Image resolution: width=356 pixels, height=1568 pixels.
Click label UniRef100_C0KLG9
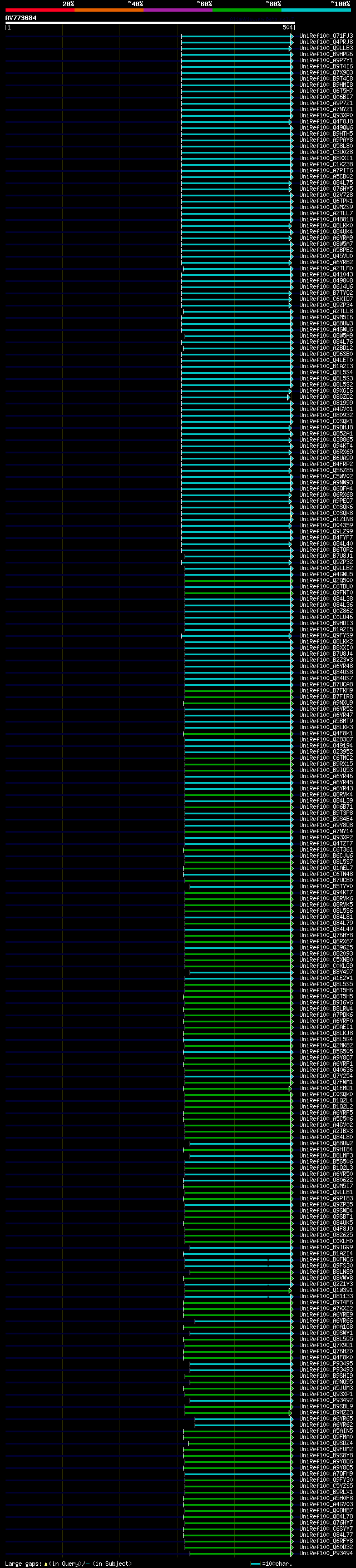[x=325, y=966]
